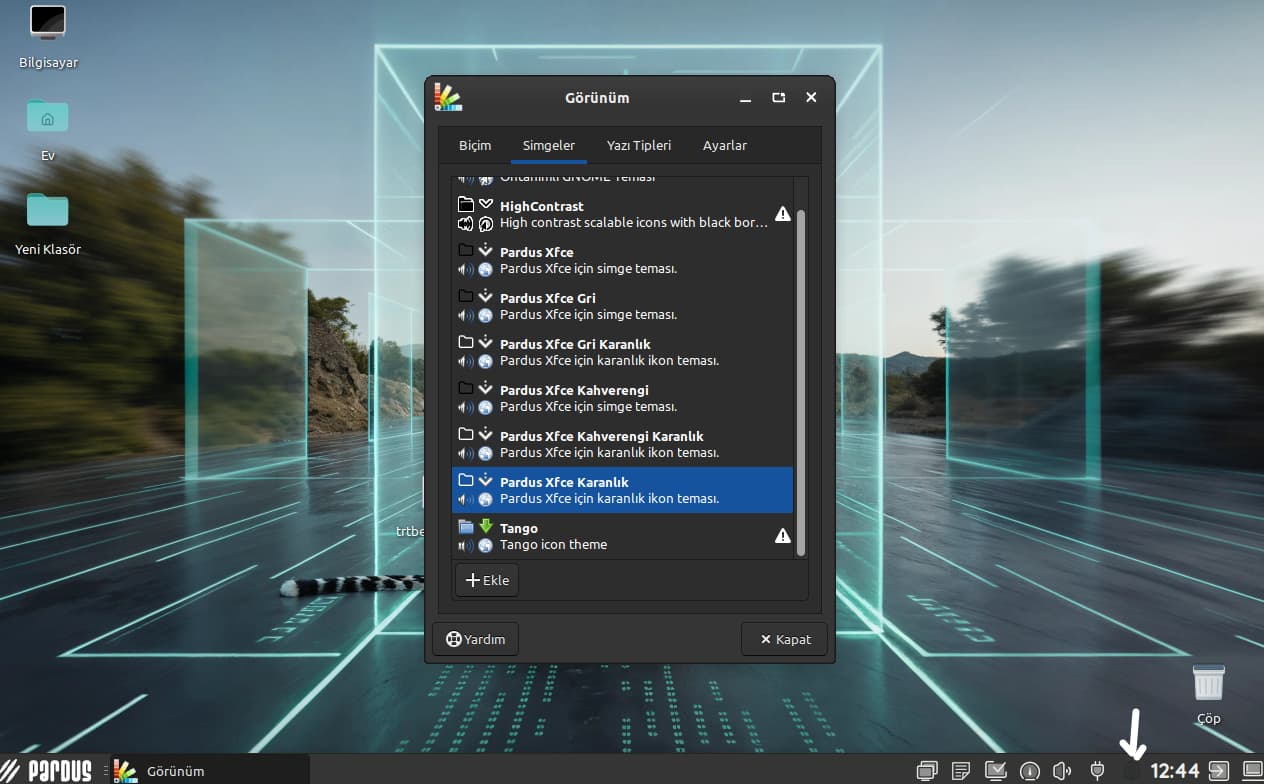
Task: Click the volume speaker icon in tray
Action: click(1062, 771)
